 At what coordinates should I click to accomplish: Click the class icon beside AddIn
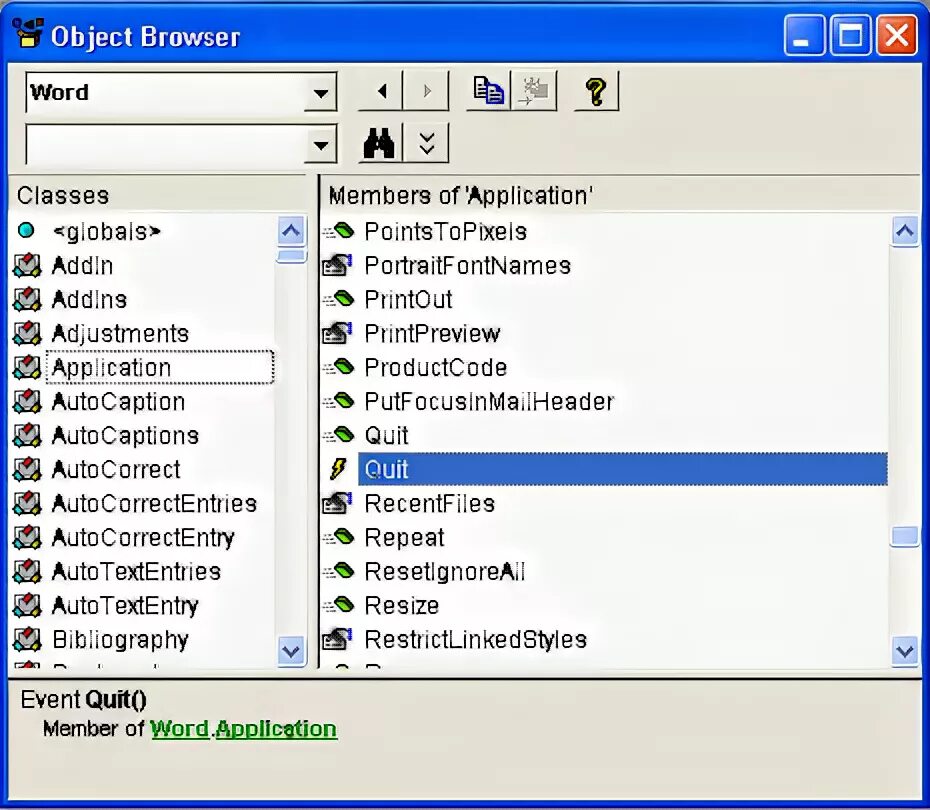click(x=27, y=266)
